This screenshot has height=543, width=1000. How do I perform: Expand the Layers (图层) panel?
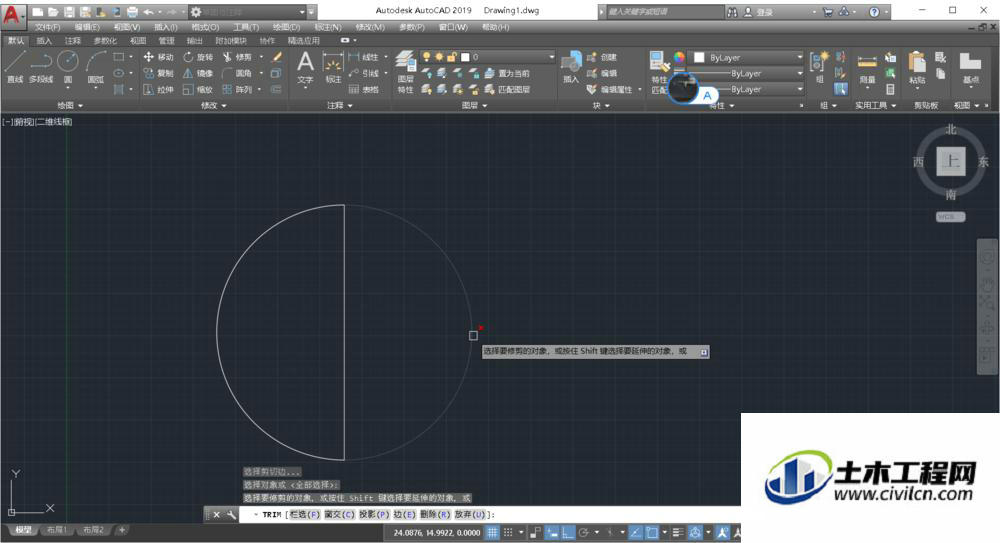click(x=474, y=105)
